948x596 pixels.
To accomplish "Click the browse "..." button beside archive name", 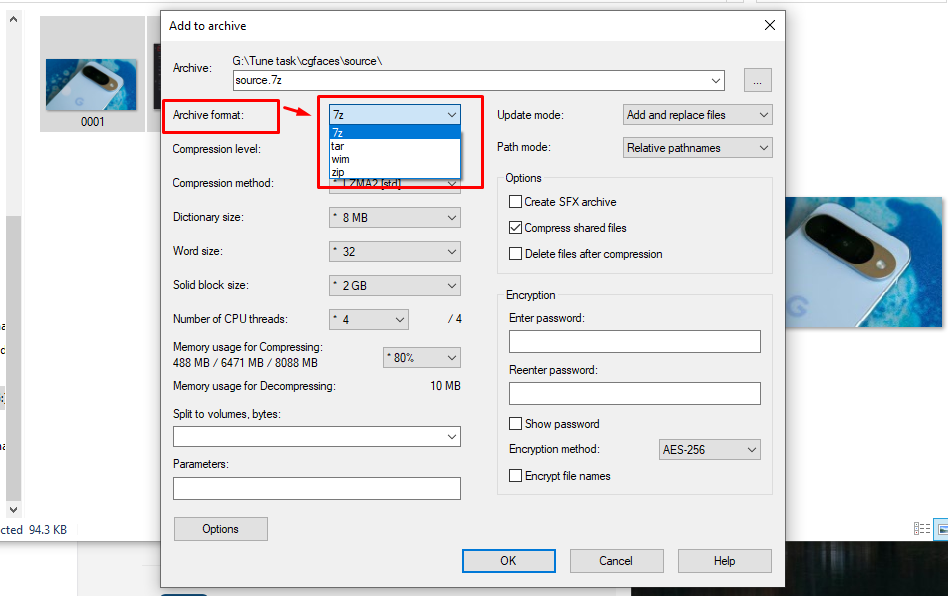I will click(757, 80).
